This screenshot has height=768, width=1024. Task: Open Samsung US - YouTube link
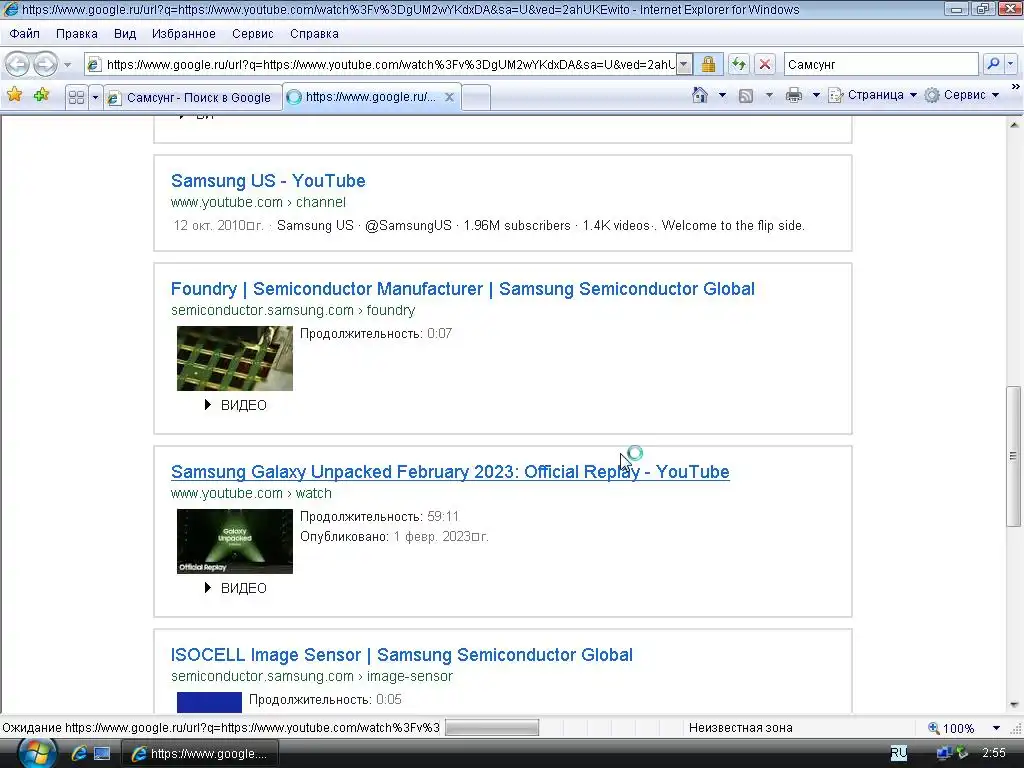click(x=268, y=181)
